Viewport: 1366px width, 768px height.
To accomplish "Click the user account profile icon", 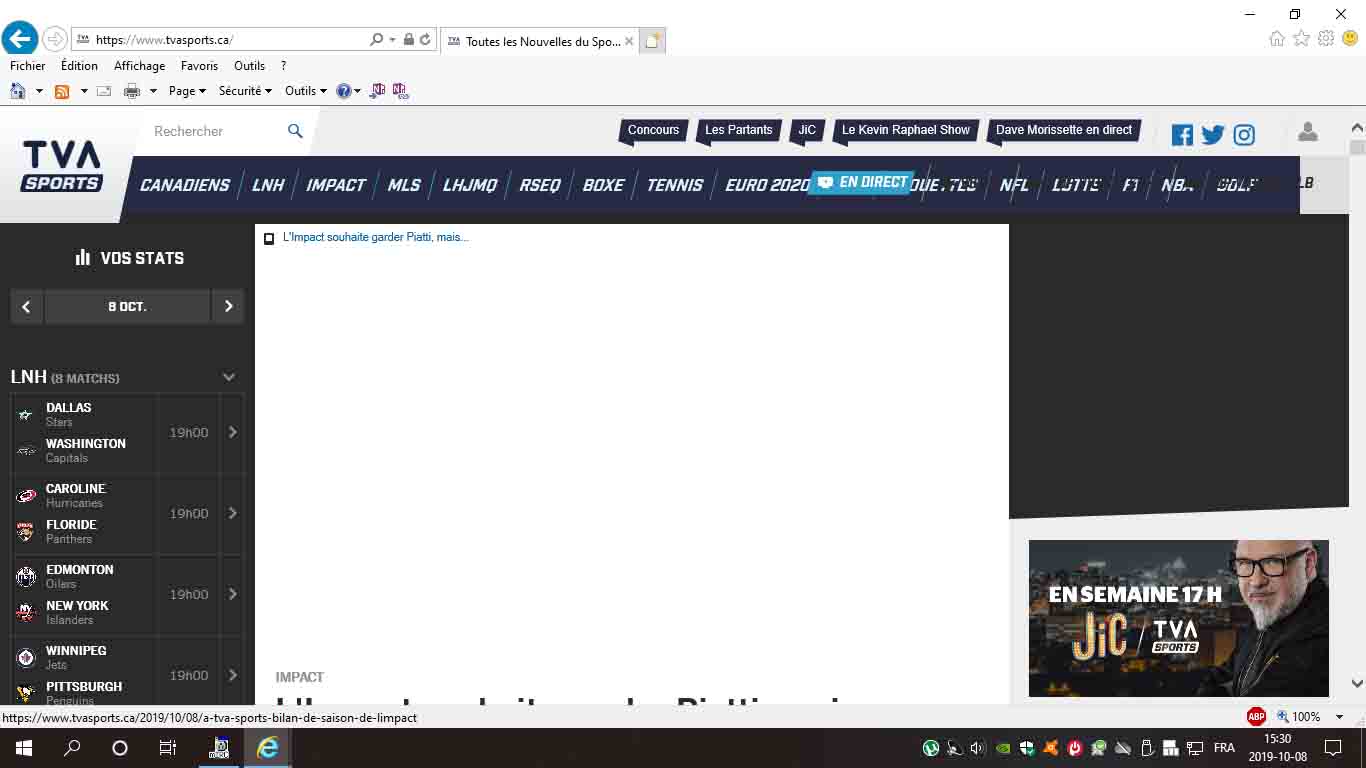I will pyautogui.click(x=1307, y=132).
